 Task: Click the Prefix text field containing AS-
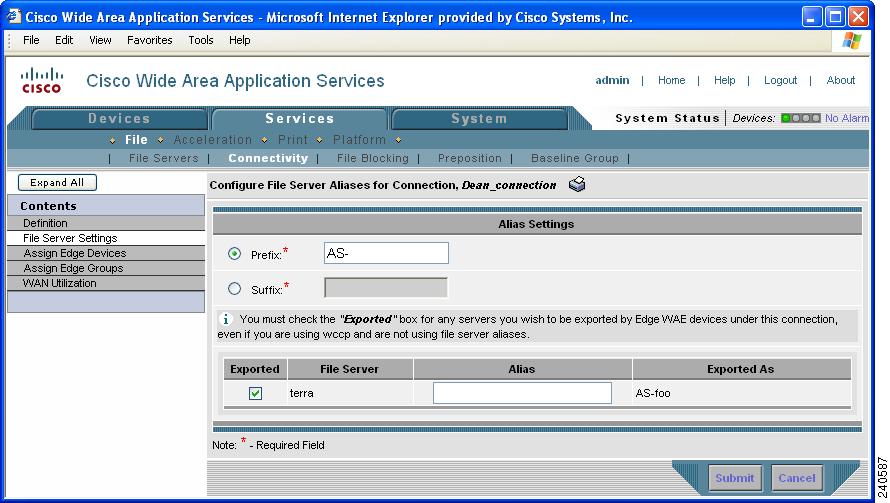386,253
